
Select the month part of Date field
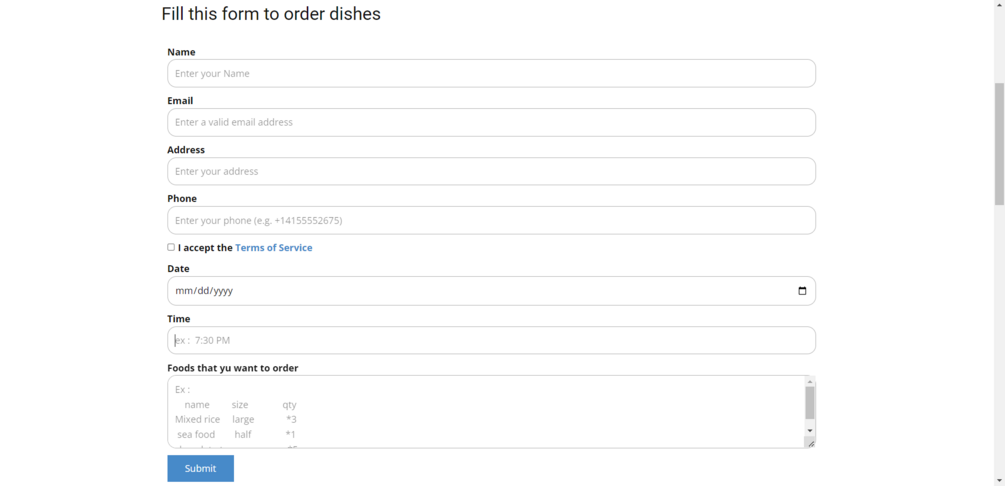point(183,291)
